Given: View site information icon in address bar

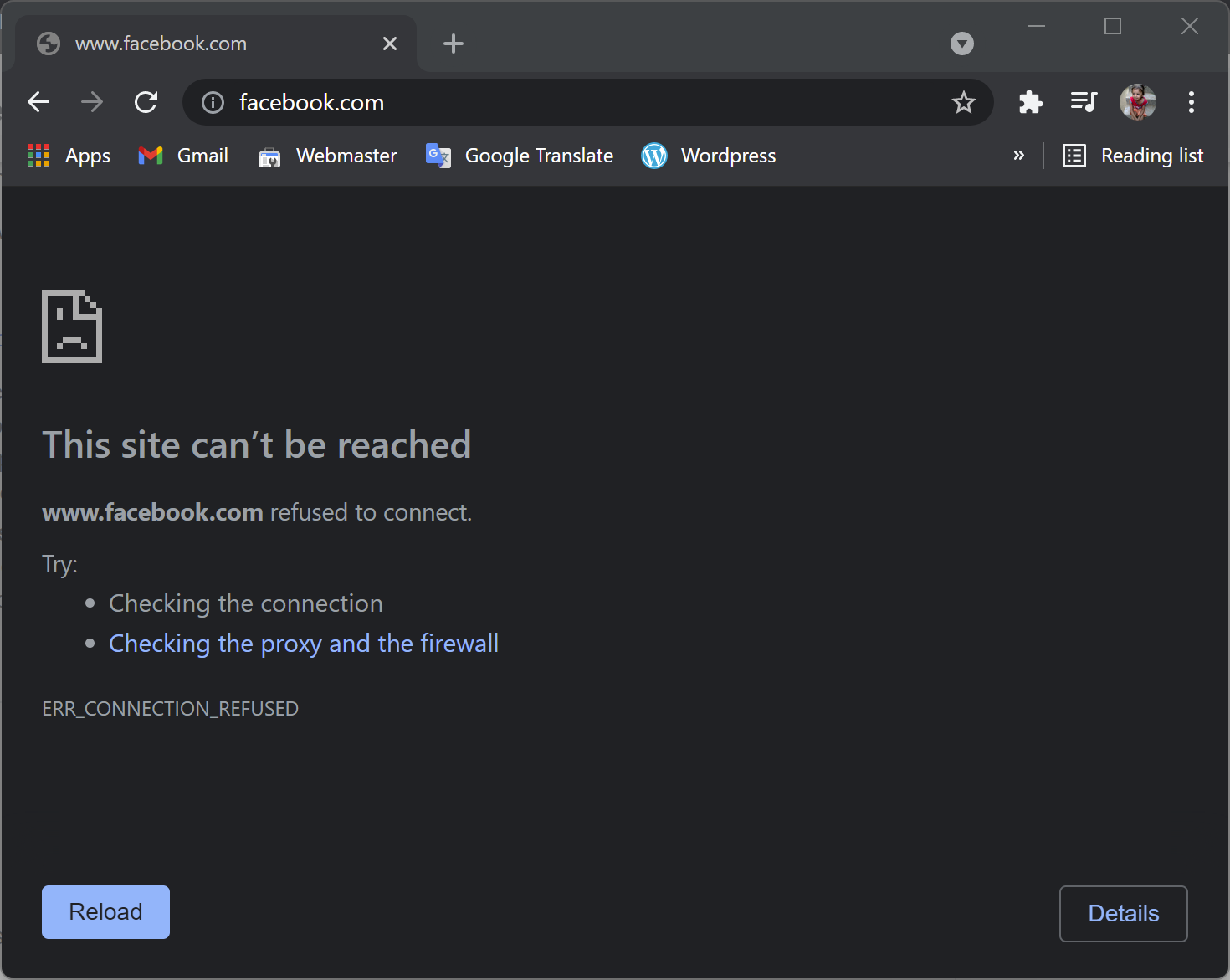Looking at the screenshot, I should [x=213, y=102].
